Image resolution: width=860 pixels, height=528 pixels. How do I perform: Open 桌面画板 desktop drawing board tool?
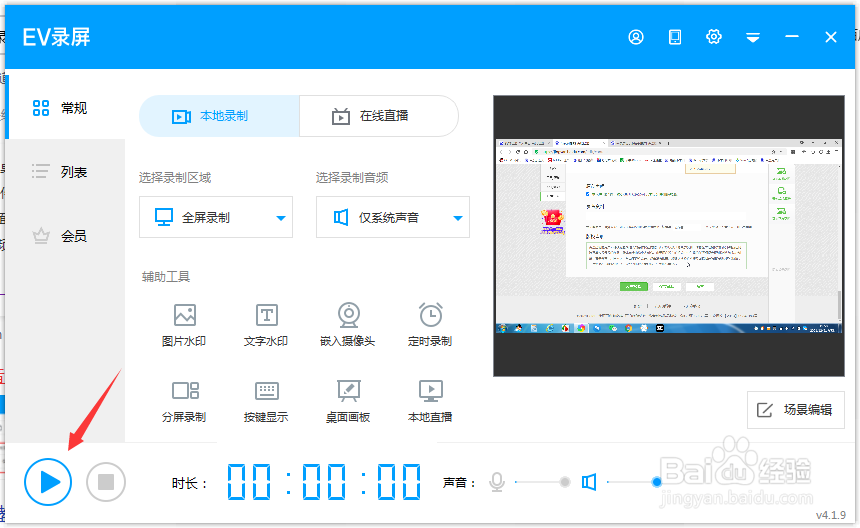(x=348, y=401)
